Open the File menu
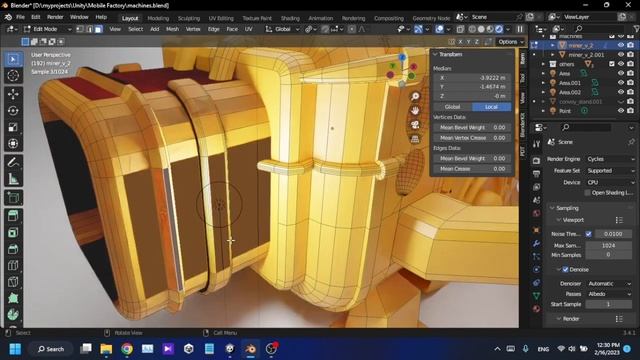 coord(20,17)
